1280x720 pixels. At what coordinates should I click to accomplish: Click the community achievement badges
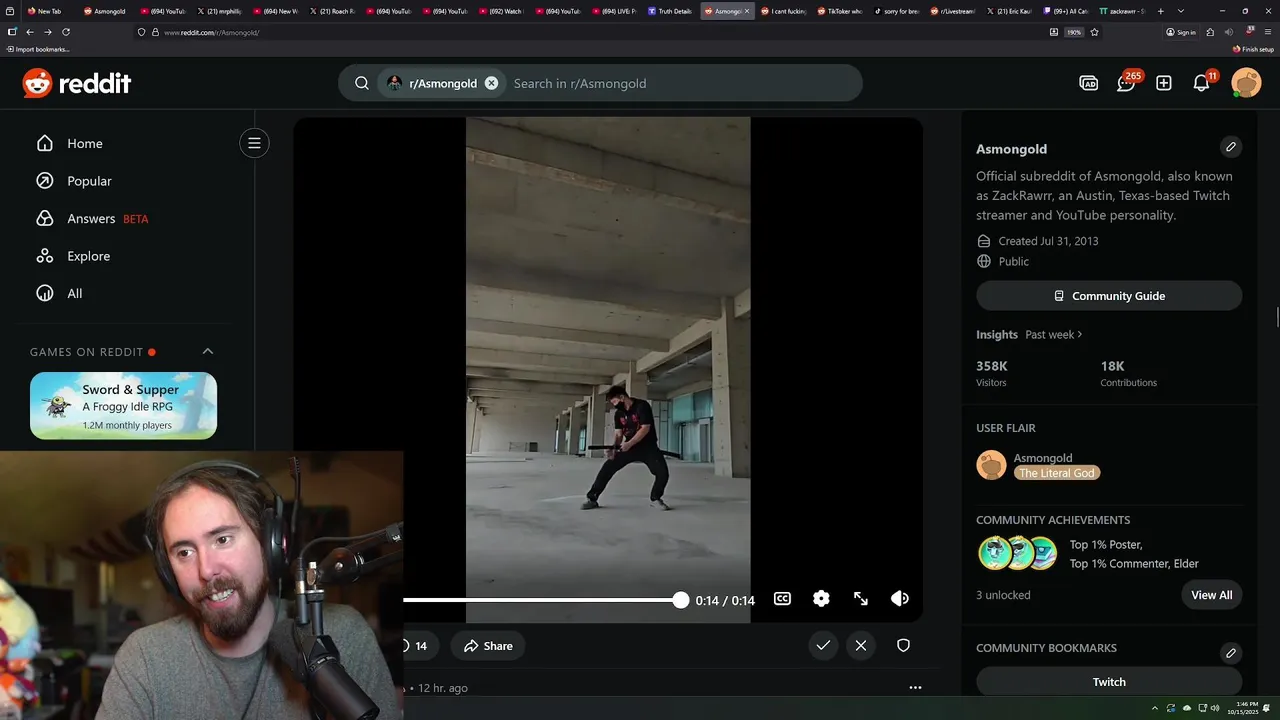1018,553
